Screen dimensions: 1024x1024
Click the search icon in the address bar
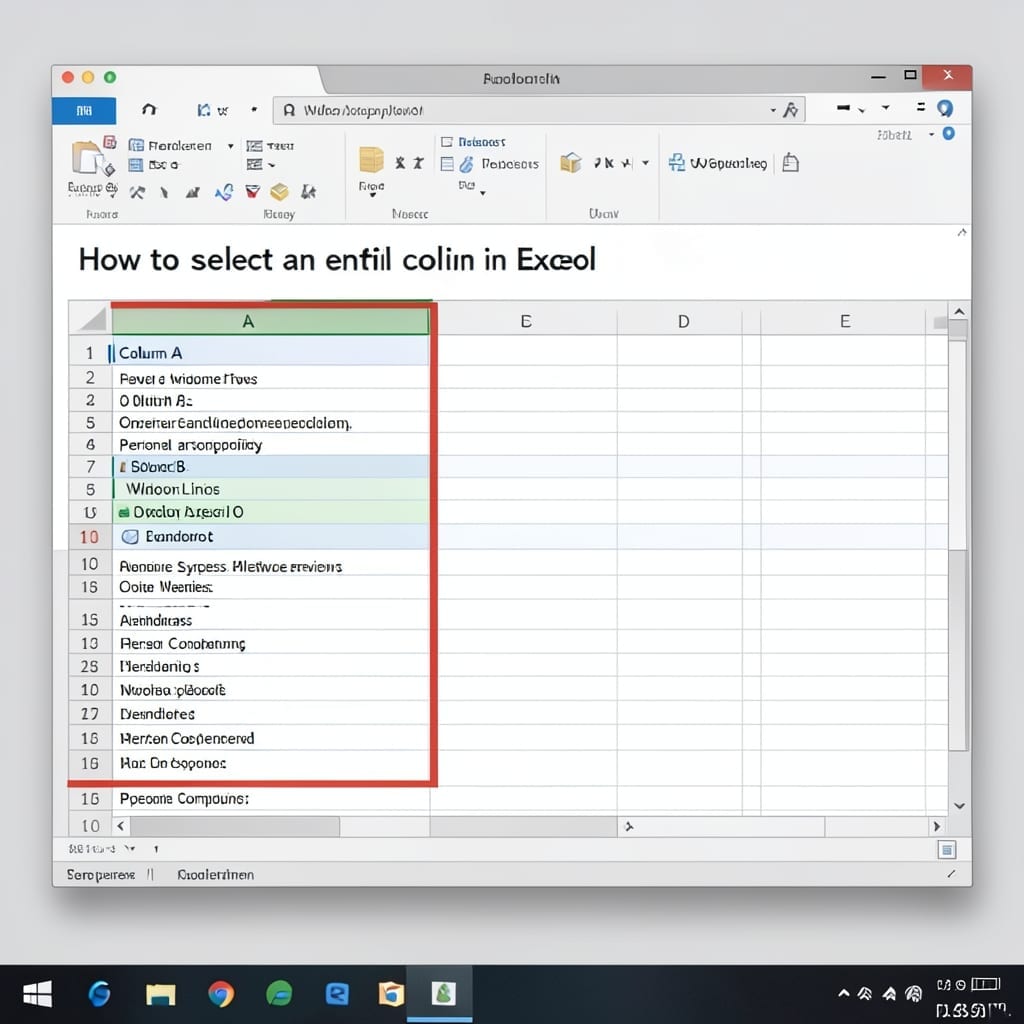click(x=289, y=110)
